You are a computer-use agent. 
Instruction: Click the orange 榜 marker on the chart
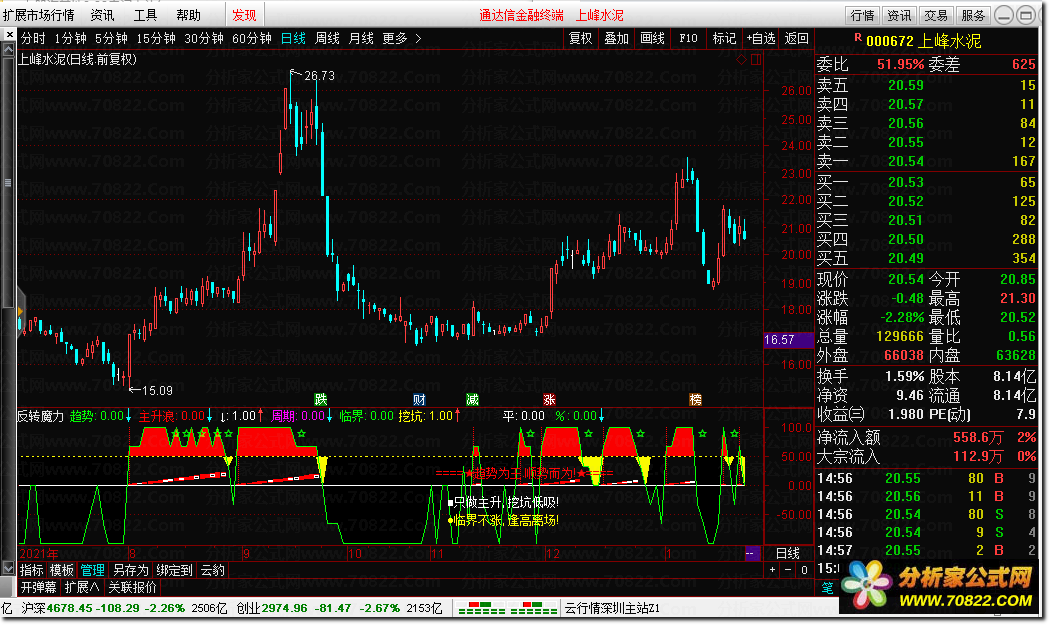click(x=696, y=400)
